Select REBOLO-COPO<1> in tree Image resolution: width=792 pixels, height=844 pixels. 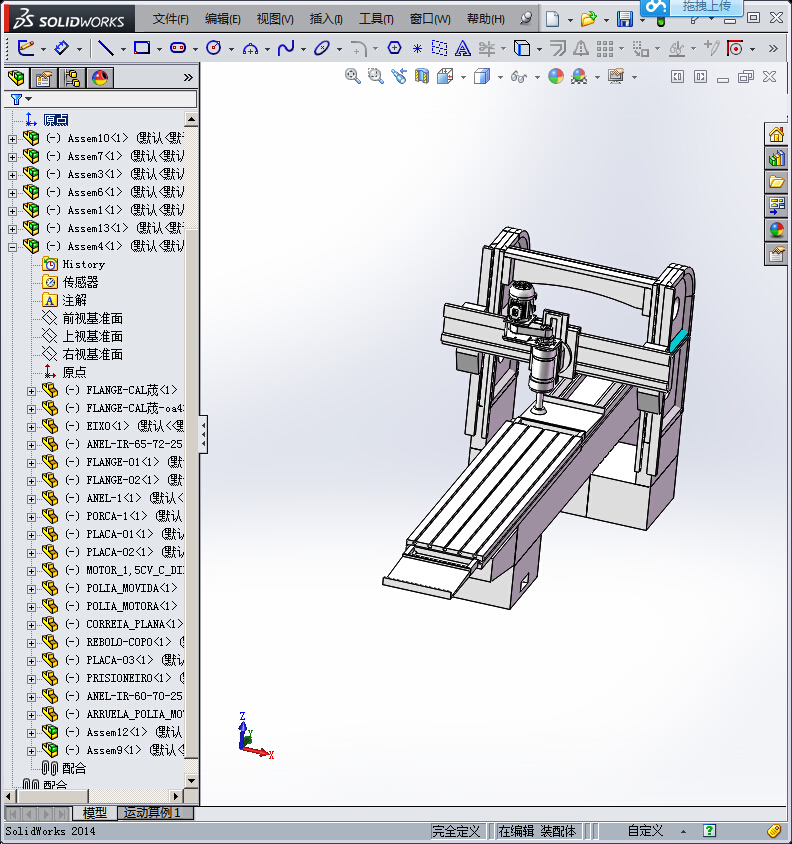(129, 642)
